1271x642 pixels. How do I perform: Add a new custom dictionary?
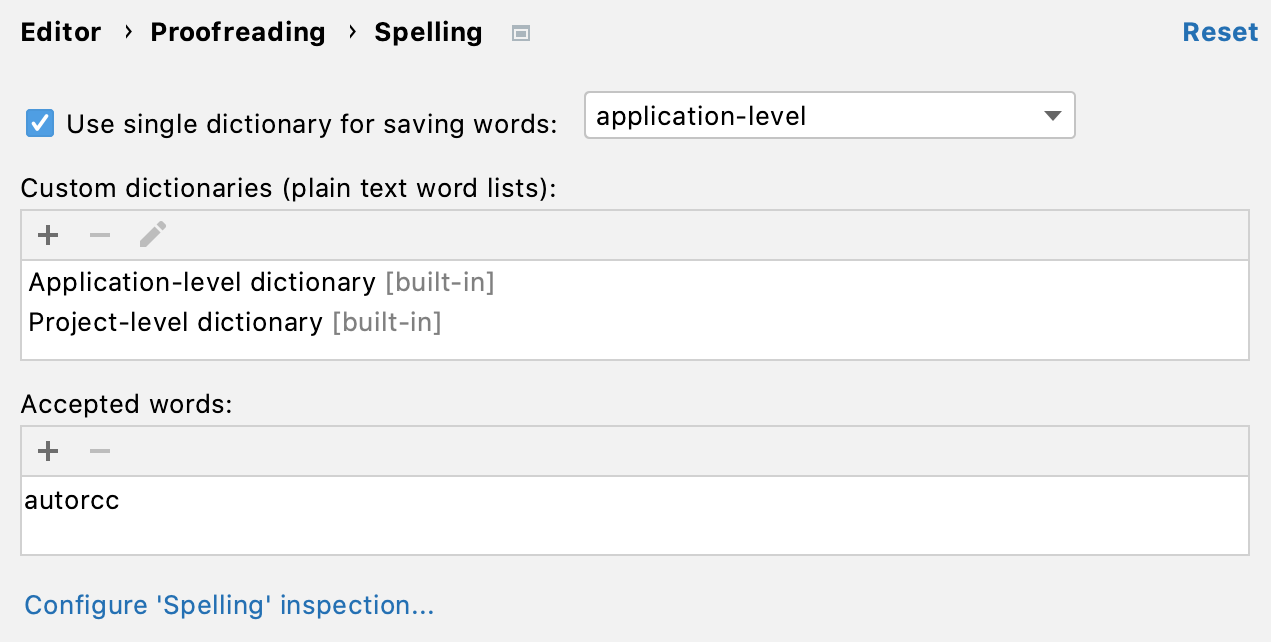47,235
